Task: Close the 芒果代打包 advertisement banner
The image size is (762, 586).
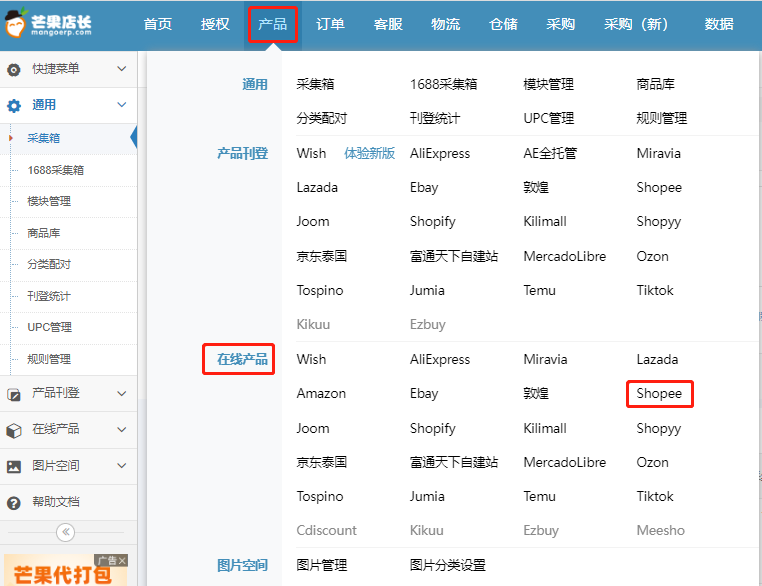Action: point(122,561)
